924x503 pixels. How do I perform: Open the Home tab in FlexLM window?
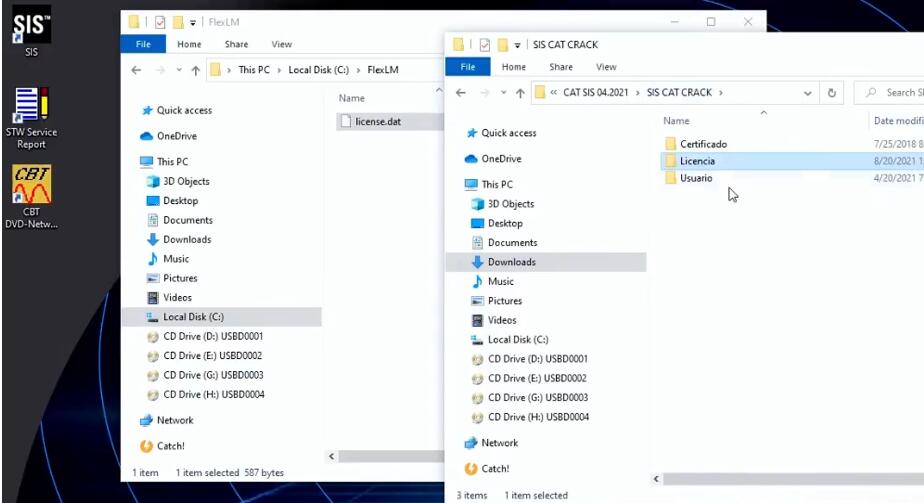point(189,44)
